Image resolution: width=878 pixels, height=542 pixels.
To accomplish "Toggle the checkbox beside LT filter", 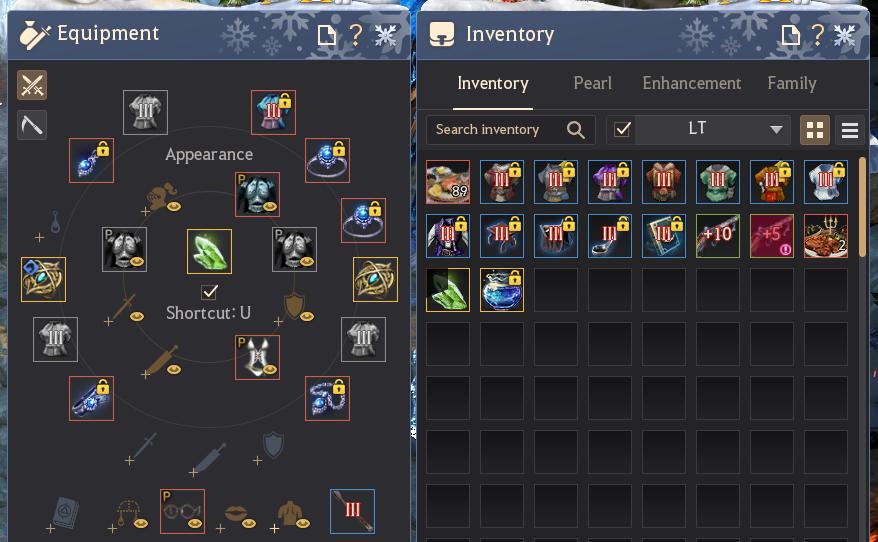I will pos(622,130).
